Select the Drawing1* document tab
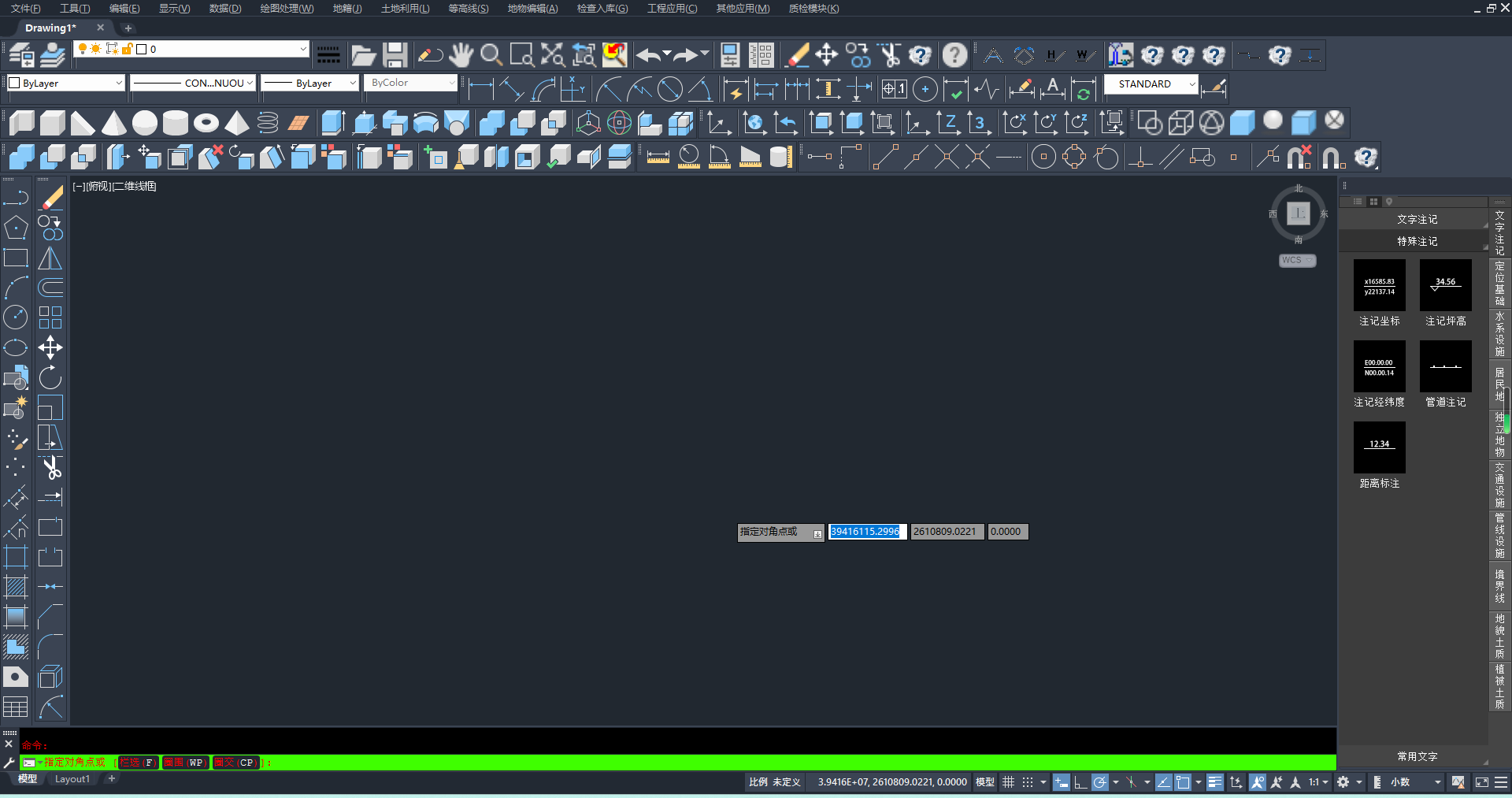Image resolution: width=1512 pixels, height=798 pixels. click(51, 28)
